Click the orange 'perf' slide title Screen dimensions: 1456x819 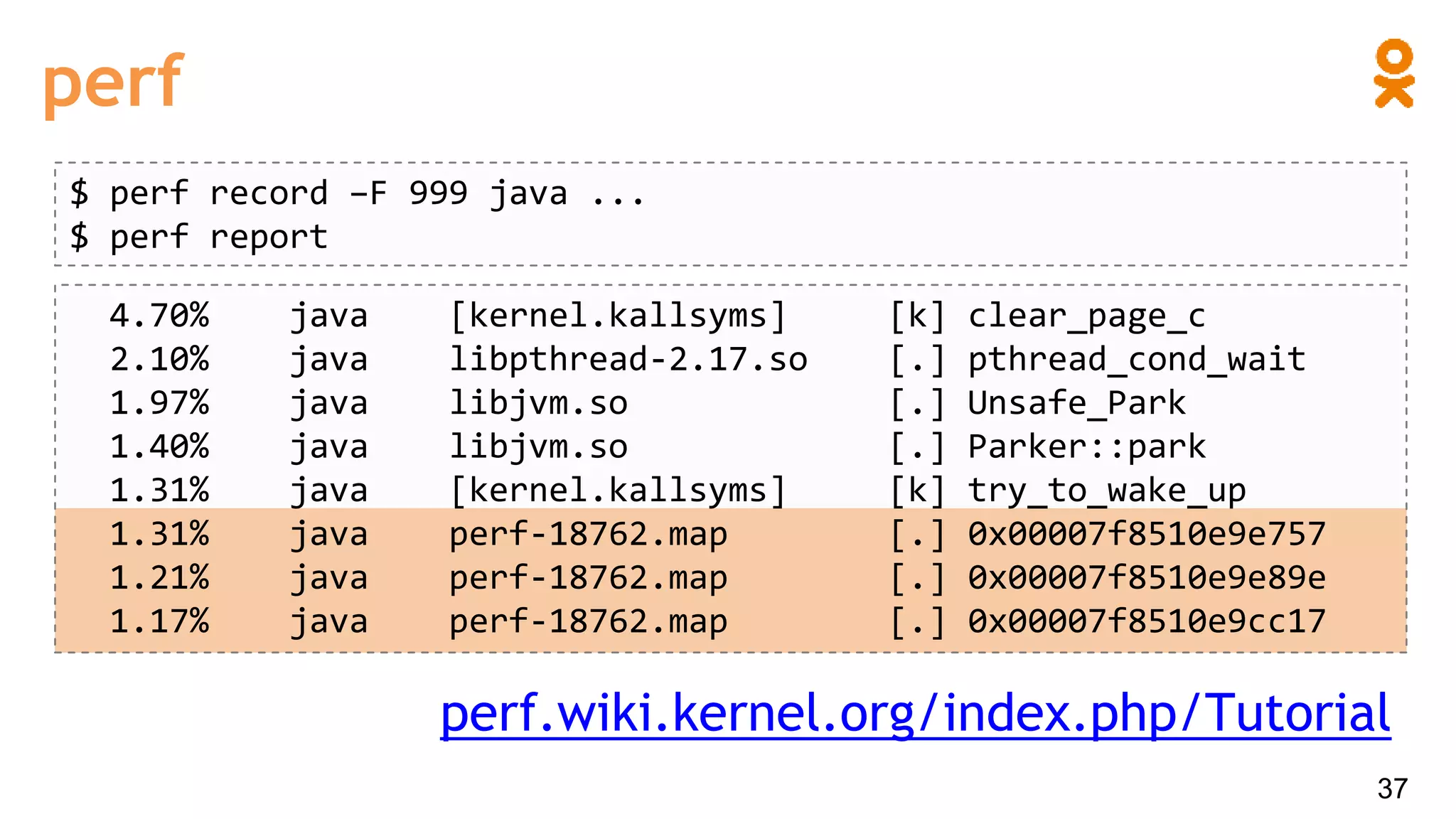coord(114,84)
